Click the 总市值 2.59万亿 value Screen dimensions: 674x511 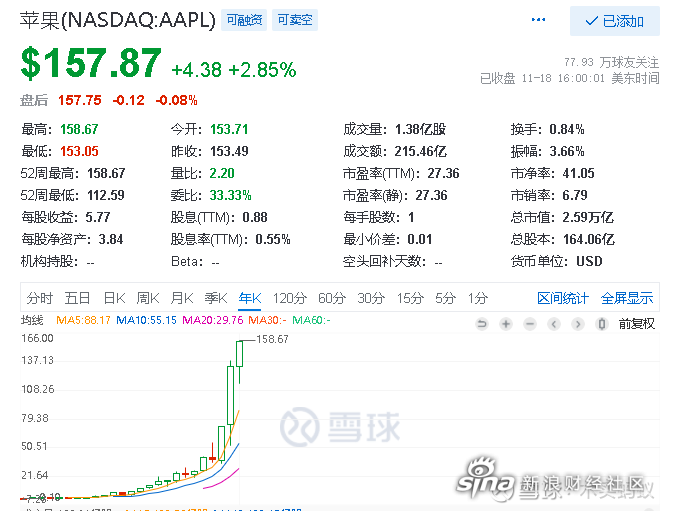588,217
